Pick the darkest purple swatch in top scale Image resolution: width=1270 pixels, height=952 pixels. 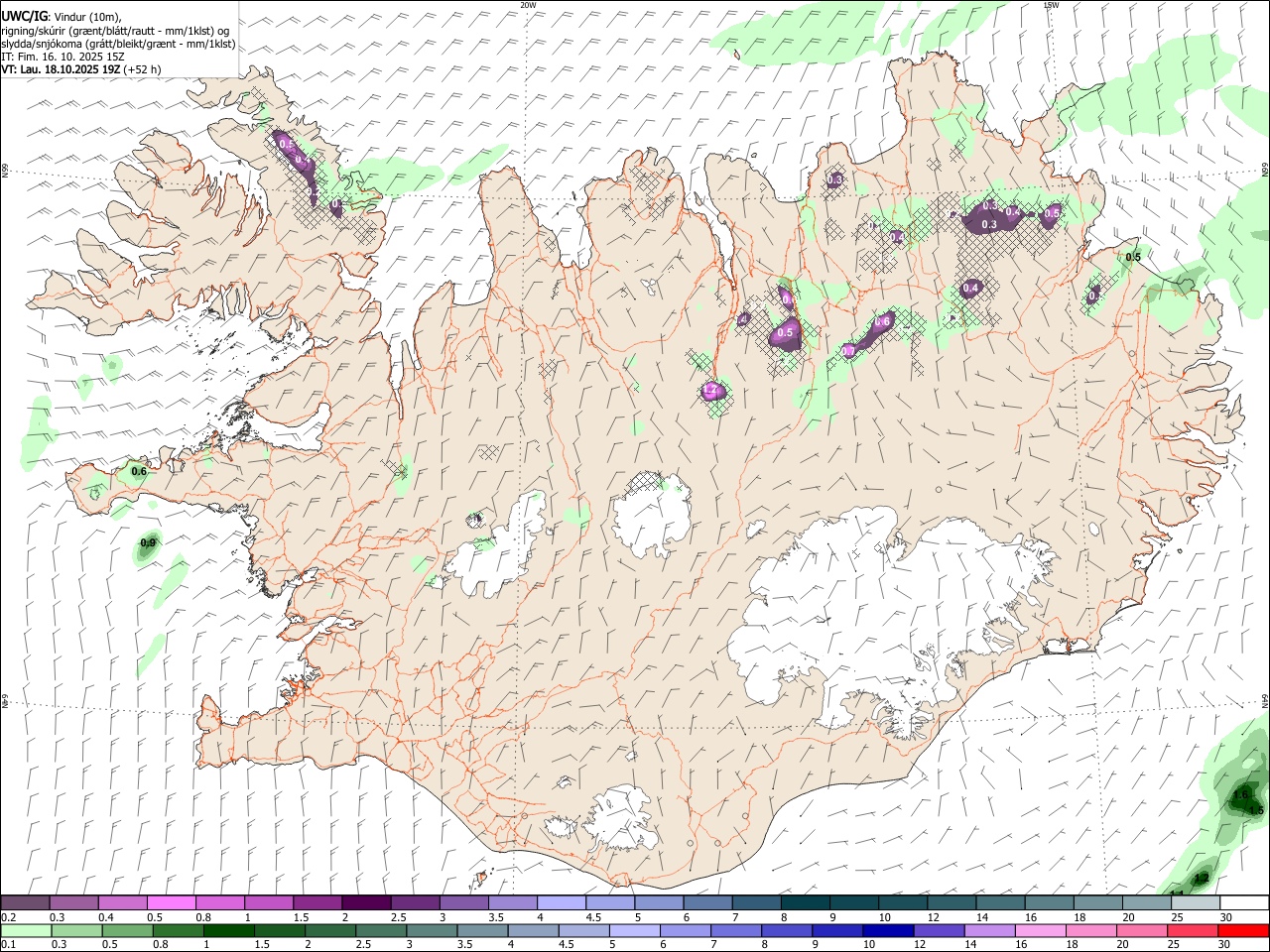click(x=365, y=903)
